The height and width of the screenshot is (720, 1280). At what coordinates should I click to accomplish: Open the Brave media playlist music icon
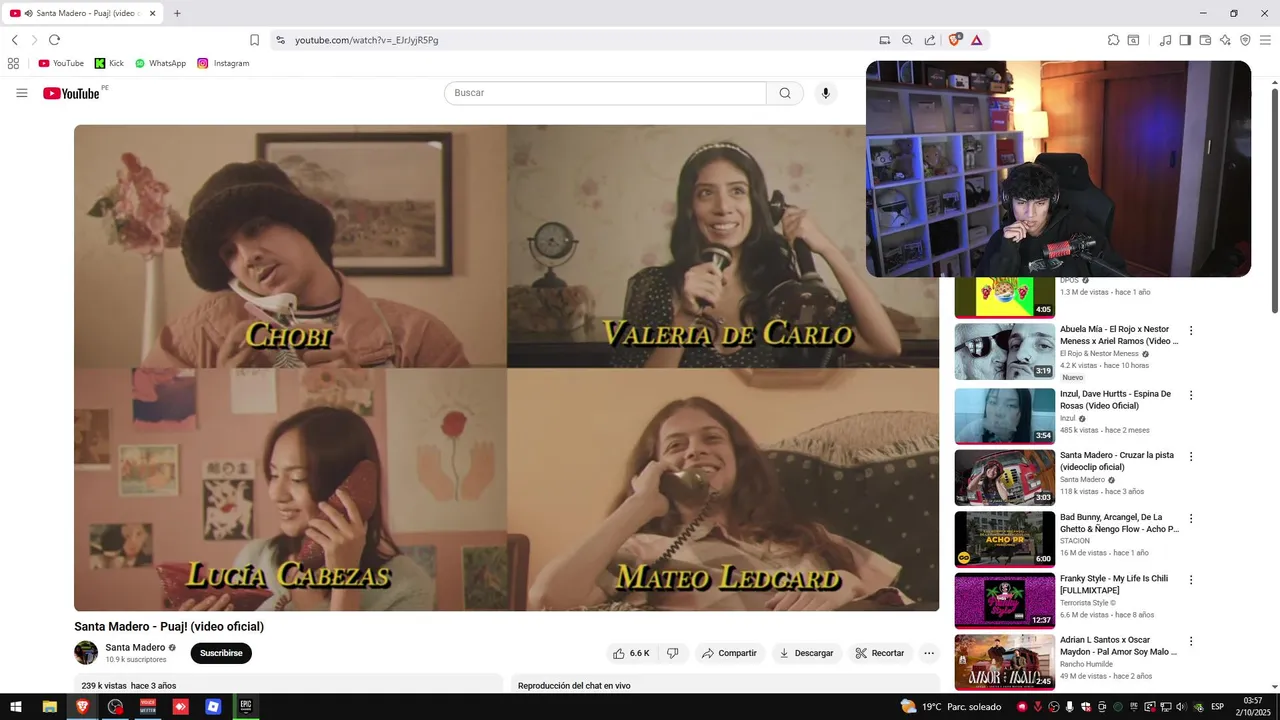[x=1165, y=40]
